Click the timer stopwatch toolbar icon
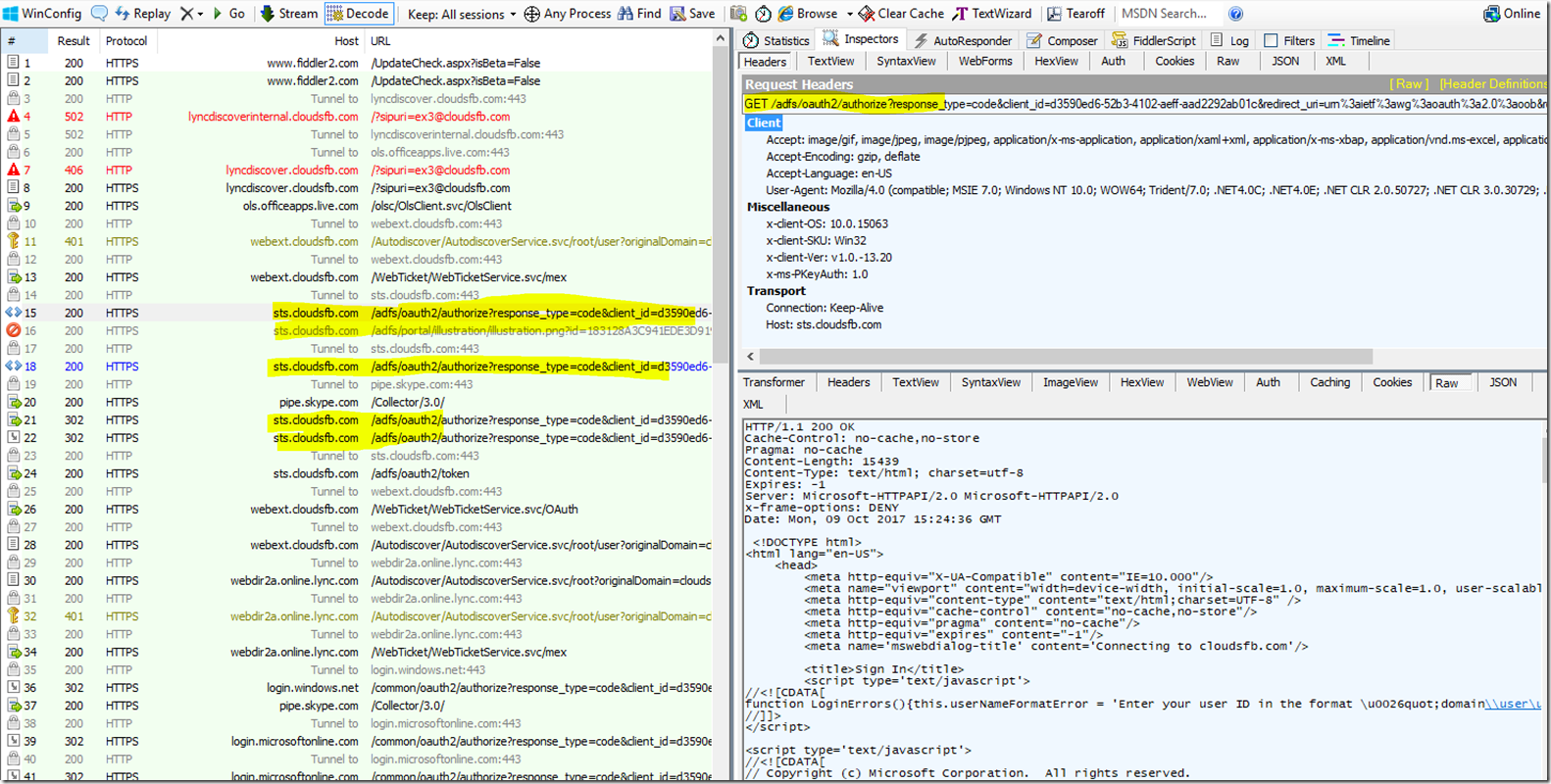 pos(763,14)
